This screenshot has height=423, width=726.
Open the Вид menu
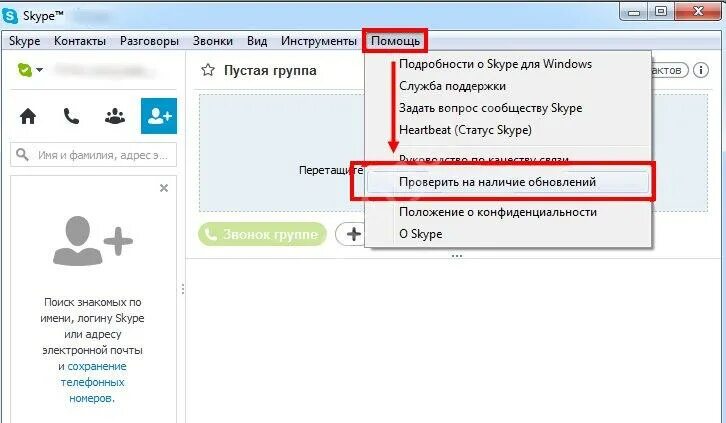click(x=257, y=41)
